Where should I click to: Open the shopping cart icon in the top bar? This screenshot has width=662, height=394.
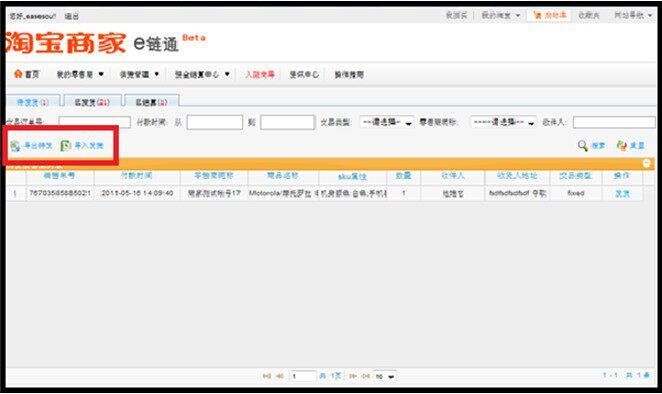point(537,15)
